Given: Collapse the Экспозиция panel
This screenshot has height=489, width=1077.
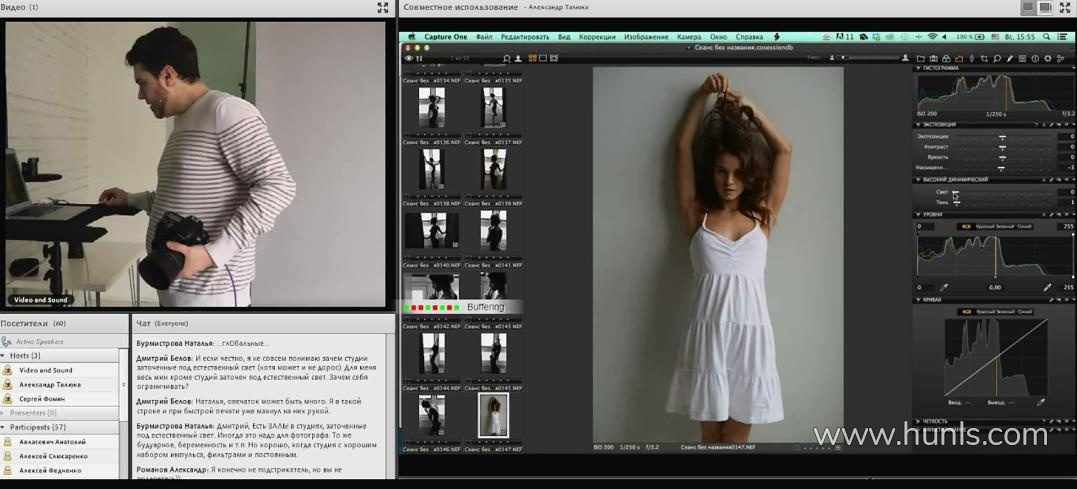Looking at the screenshot, I should [x=918, y=125].
